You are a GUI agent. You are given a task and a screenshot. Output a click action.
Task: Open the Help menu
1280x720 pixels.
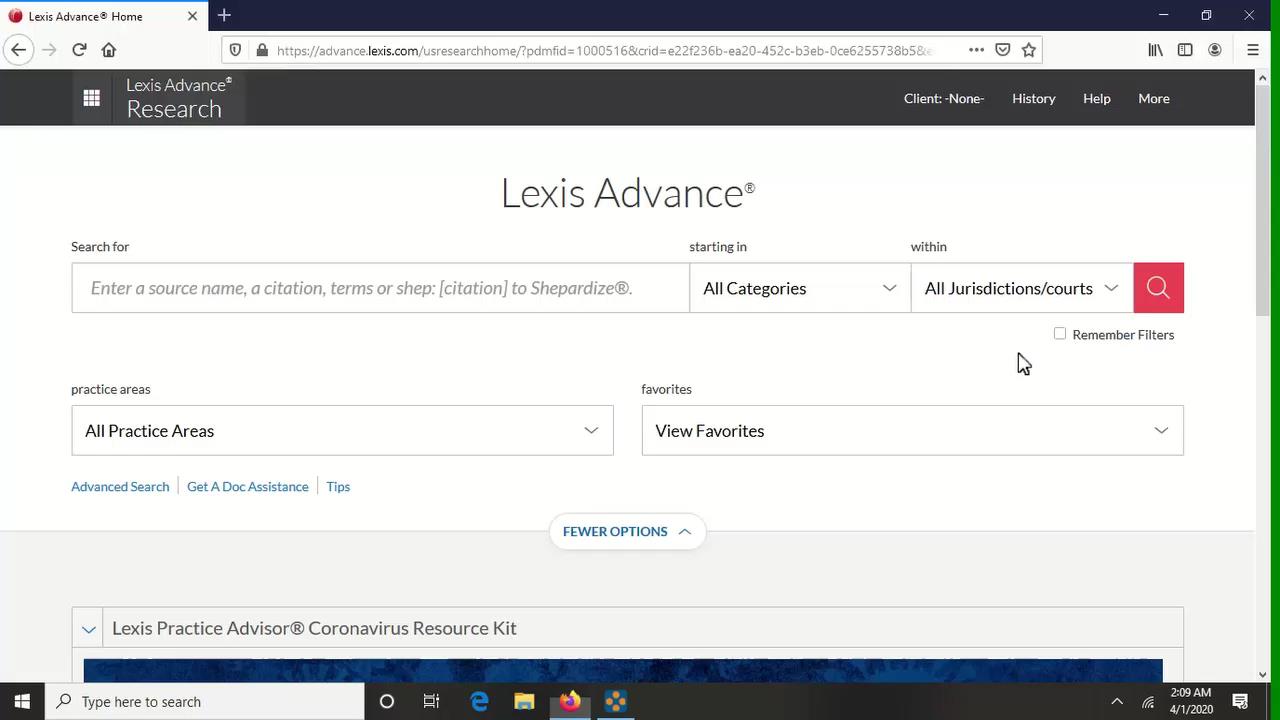pyautogui.click(x=1096, y=98)
